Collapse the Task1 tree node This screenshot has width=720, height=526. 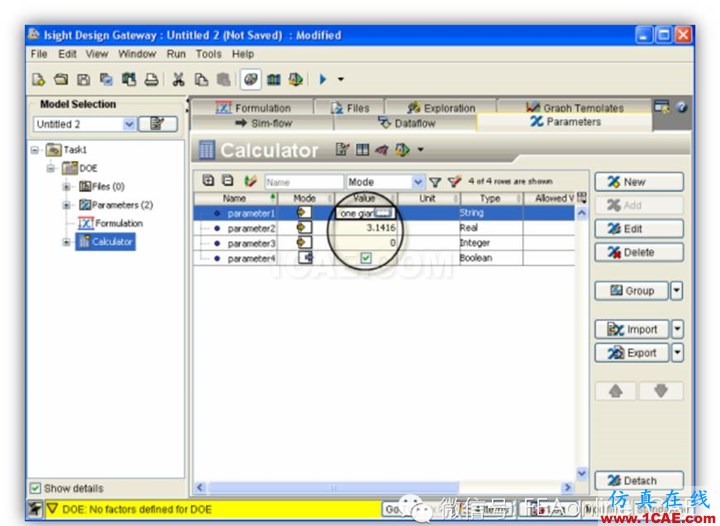coord(35,150)
